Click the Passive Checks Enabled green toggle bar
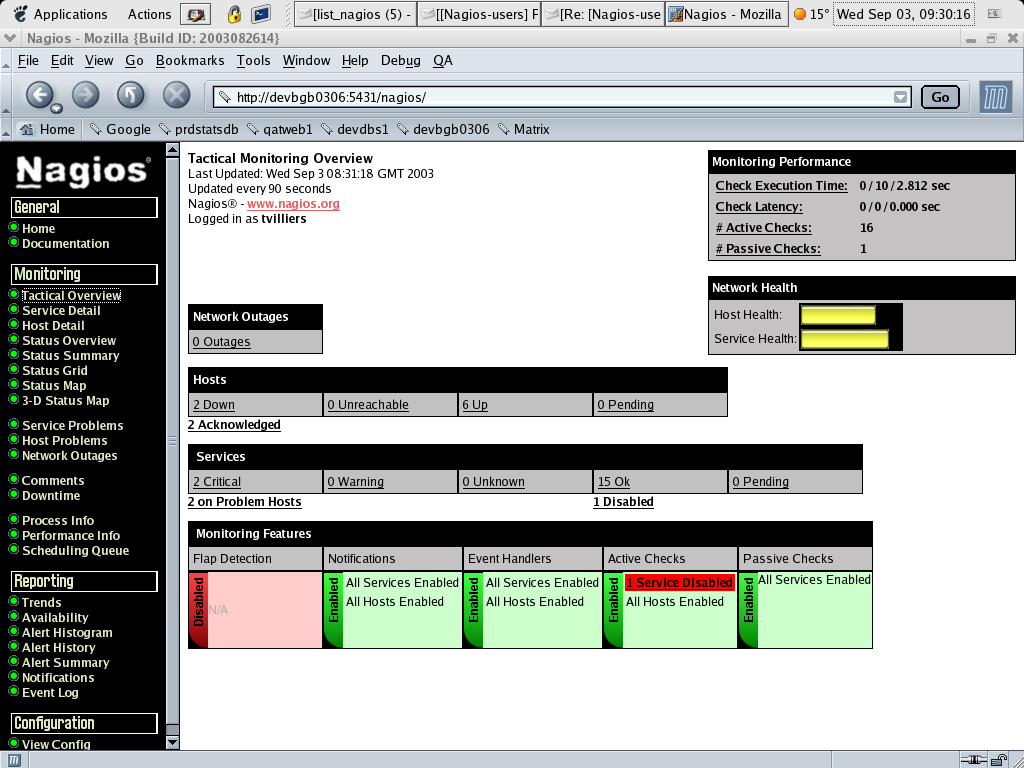This screenshot has width=1024, height=768. 748,610
